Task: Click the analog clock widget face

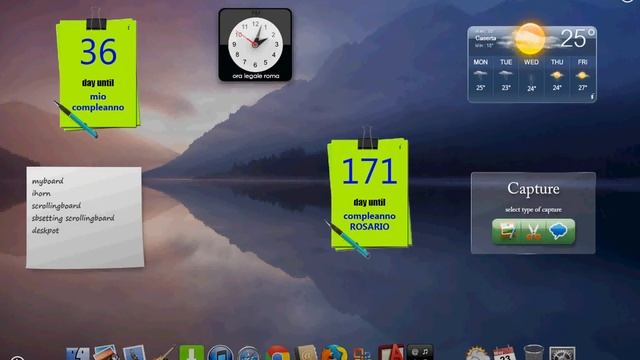Action: pyautogui.click(x=255, y=44)
